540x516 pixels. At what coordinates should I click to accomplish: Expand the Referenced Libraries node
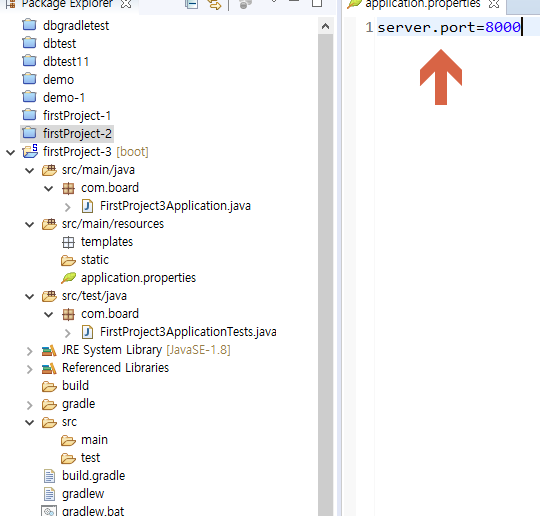[x=30, y=369]
